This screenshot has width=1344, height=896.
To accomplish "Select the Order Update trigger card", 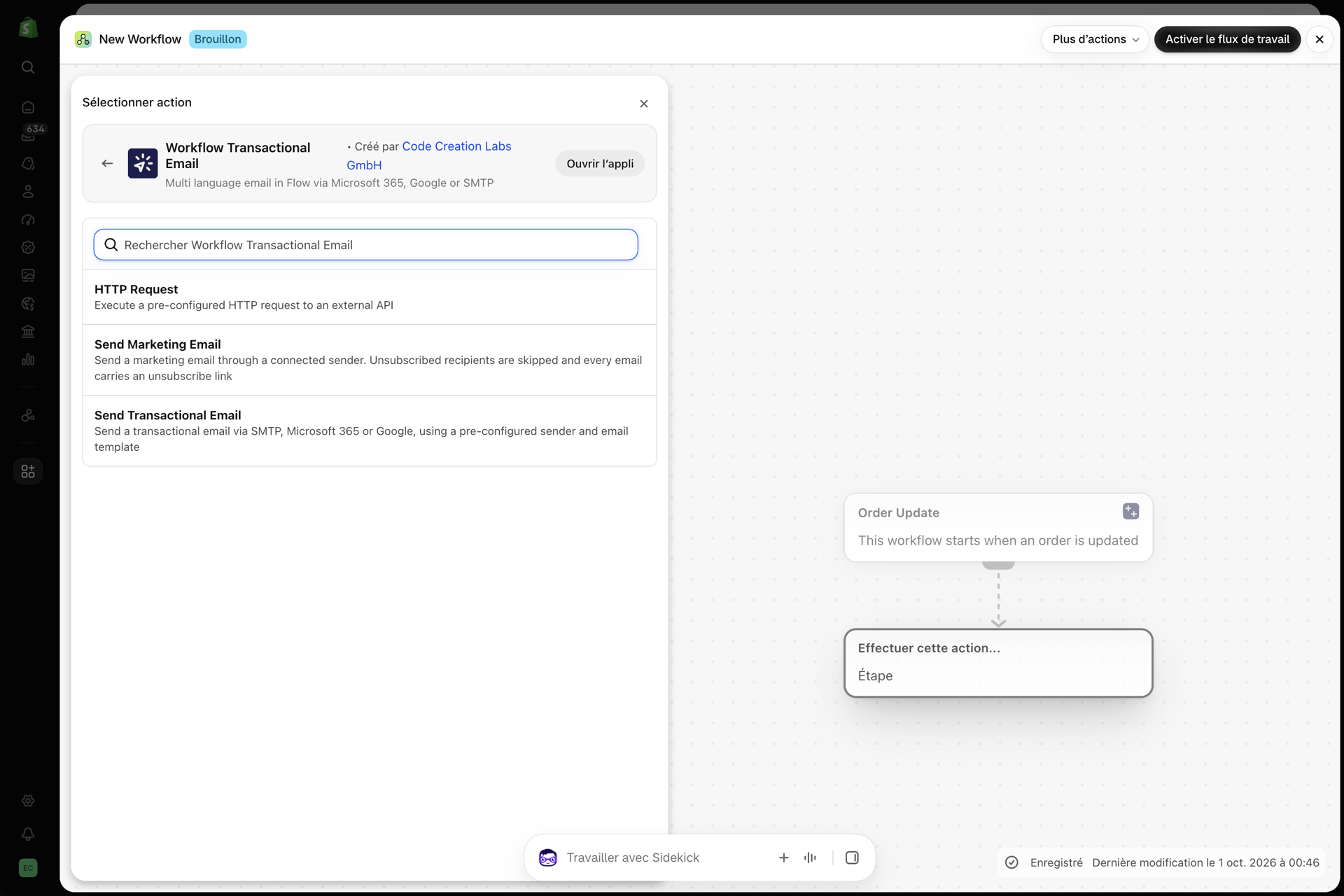I will 998,527.
